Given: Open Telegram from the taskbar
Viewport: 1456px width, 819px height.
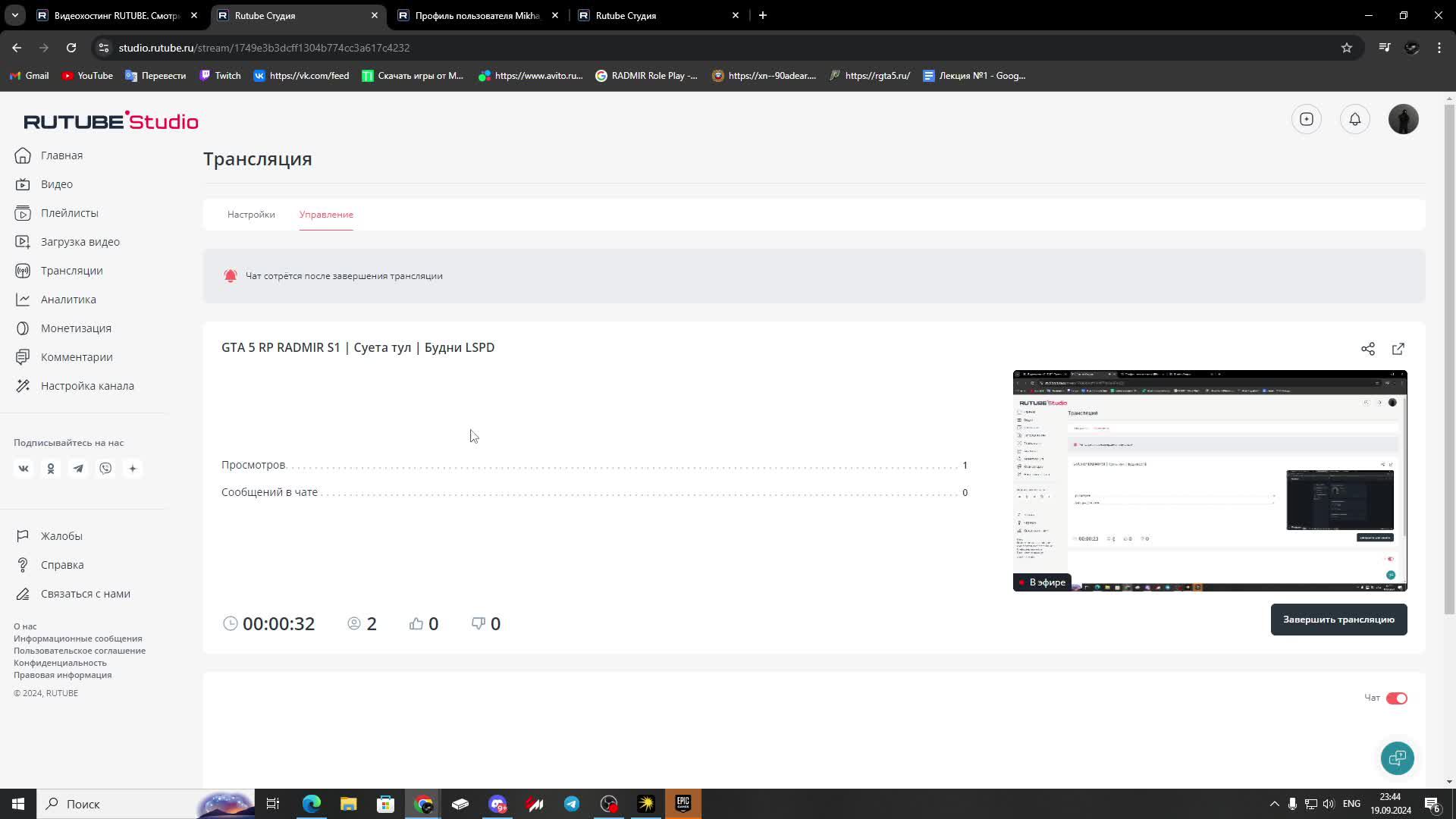Looking at the screenshot, I should [572, 804].
